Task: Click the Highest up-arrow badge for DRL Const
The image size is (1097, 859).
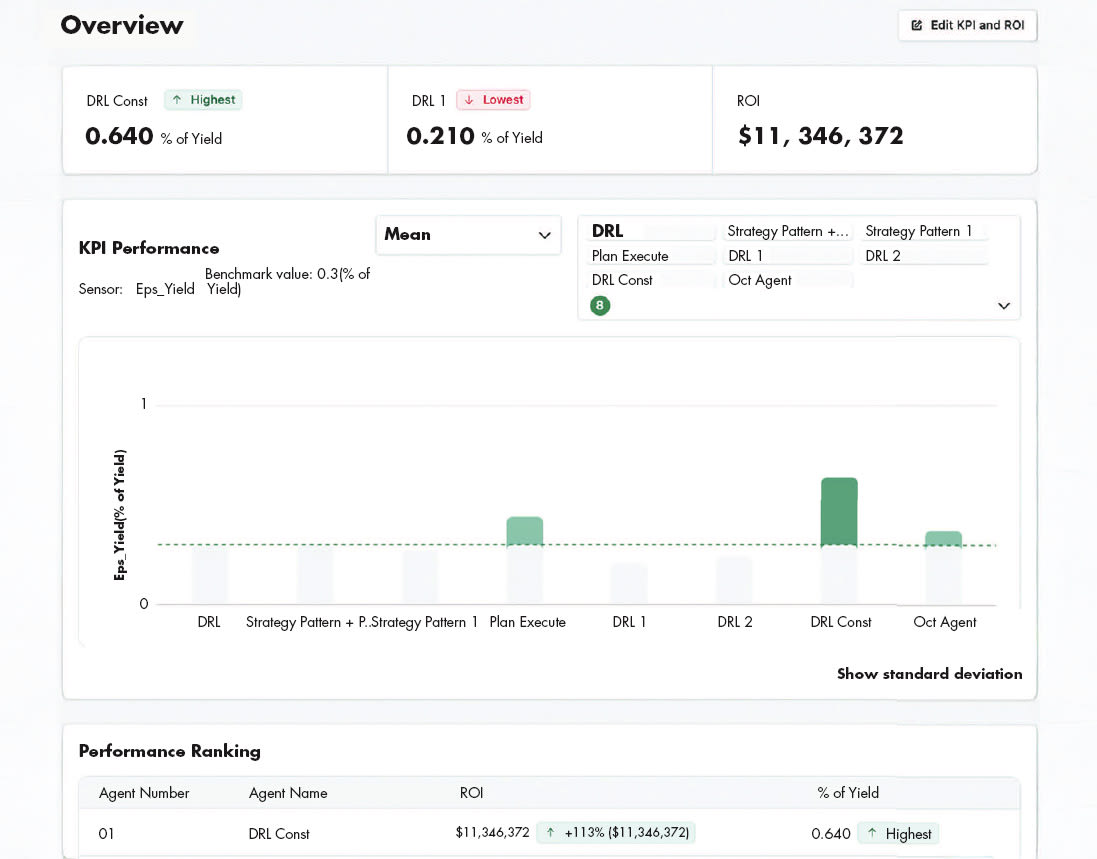Action: pos(204,100)
